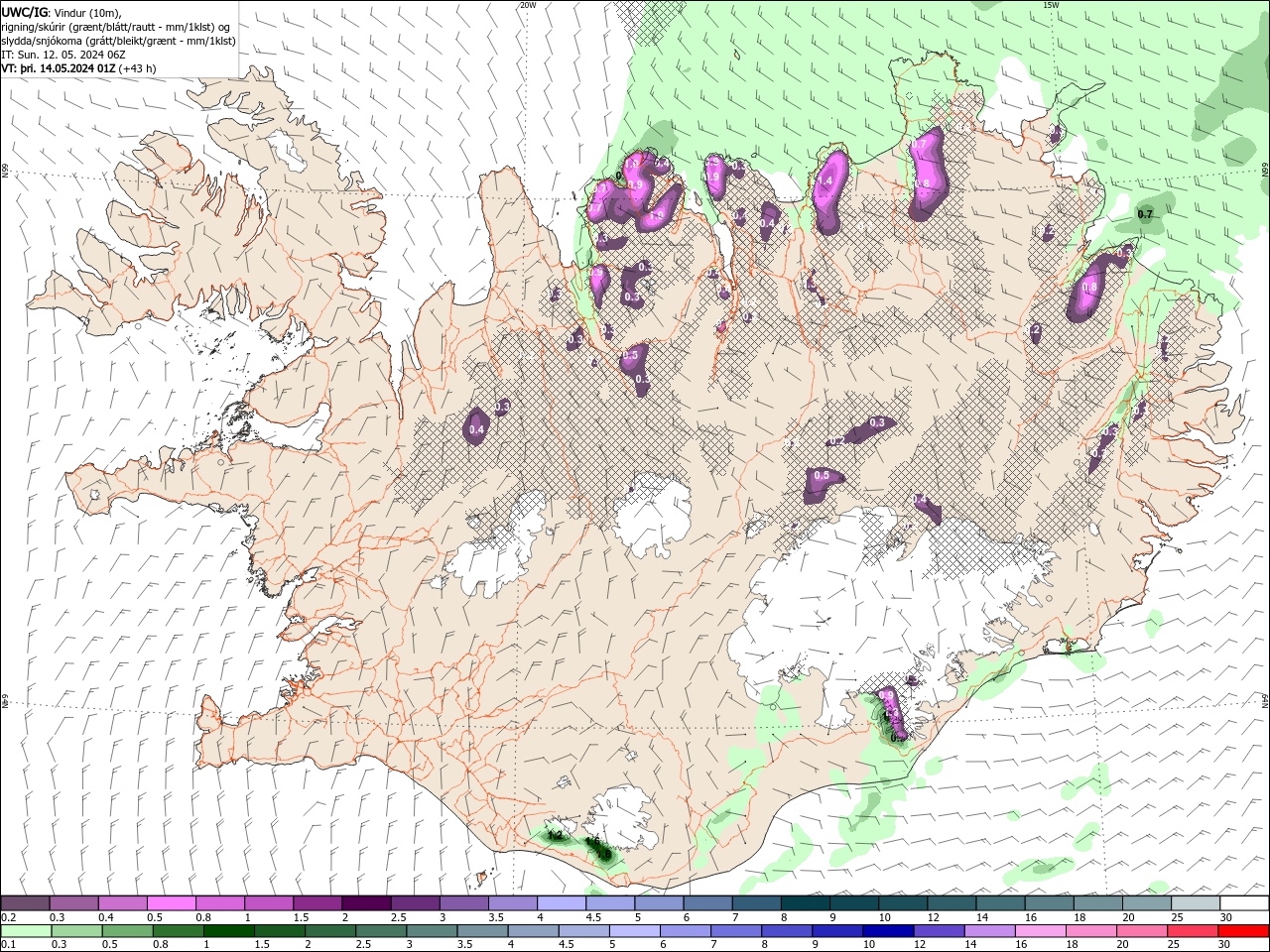Click the '20W' longitude label at top
The height and width of the screenshot is (952, 1270).
(x=528, y=5)
